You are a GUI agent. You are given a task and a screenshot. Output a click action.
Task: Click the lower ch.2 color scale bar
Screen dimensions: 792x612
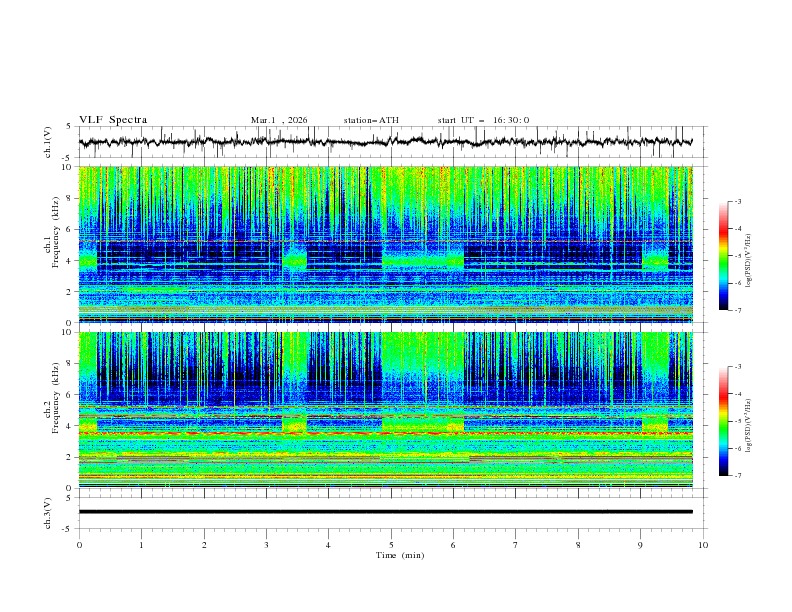[724, 421]
